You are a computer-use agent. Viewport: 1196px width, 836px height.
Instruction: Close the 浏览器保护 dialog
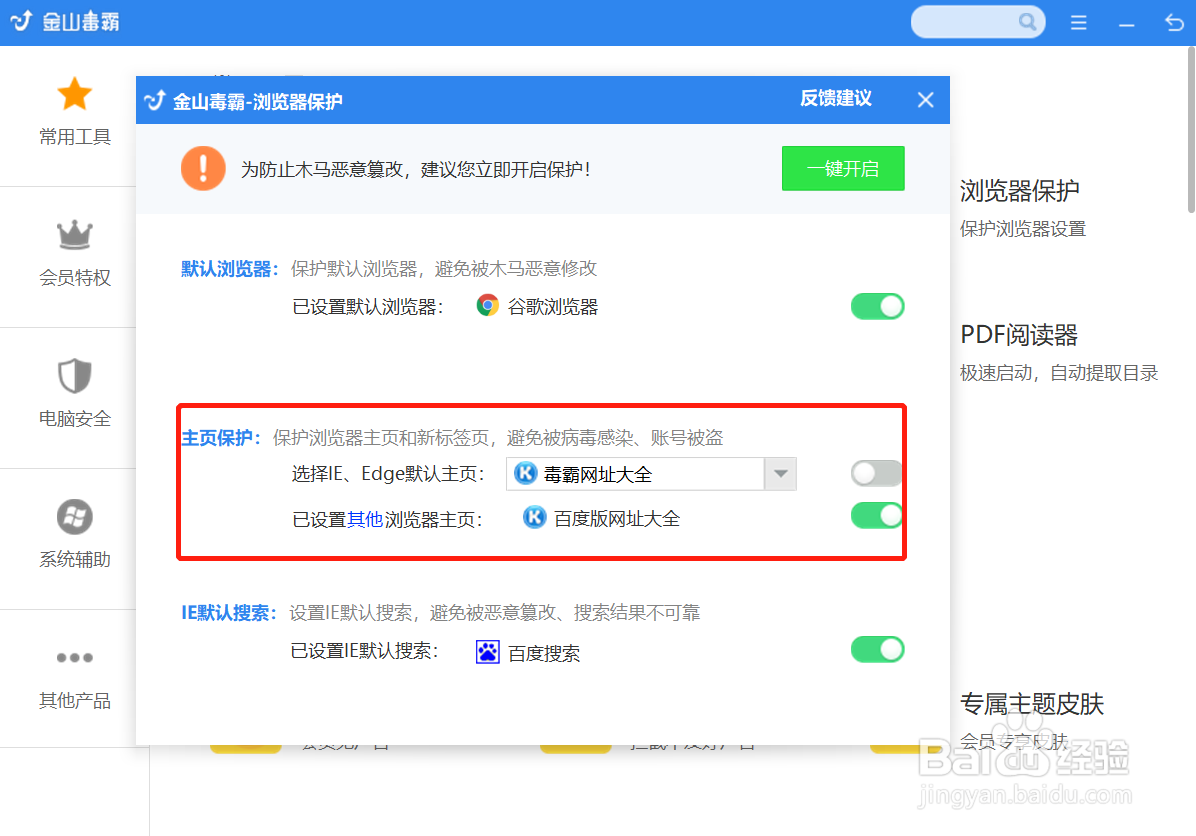925,100
